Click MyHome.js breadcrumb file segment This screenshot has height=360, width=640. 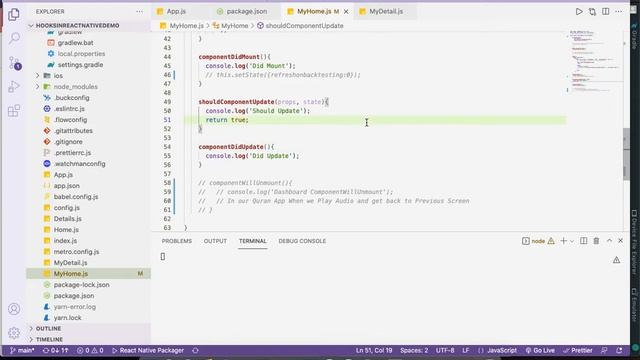pyautogui.click(x=187, y=26)
